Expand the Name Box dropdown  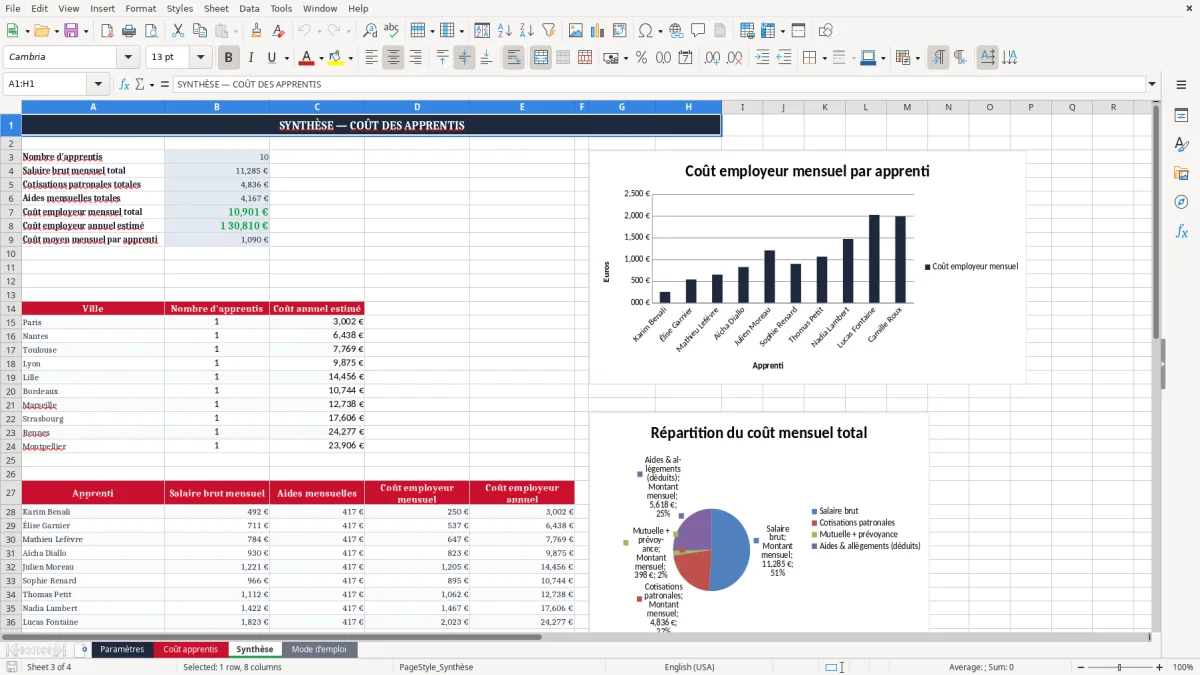(99, 85)
